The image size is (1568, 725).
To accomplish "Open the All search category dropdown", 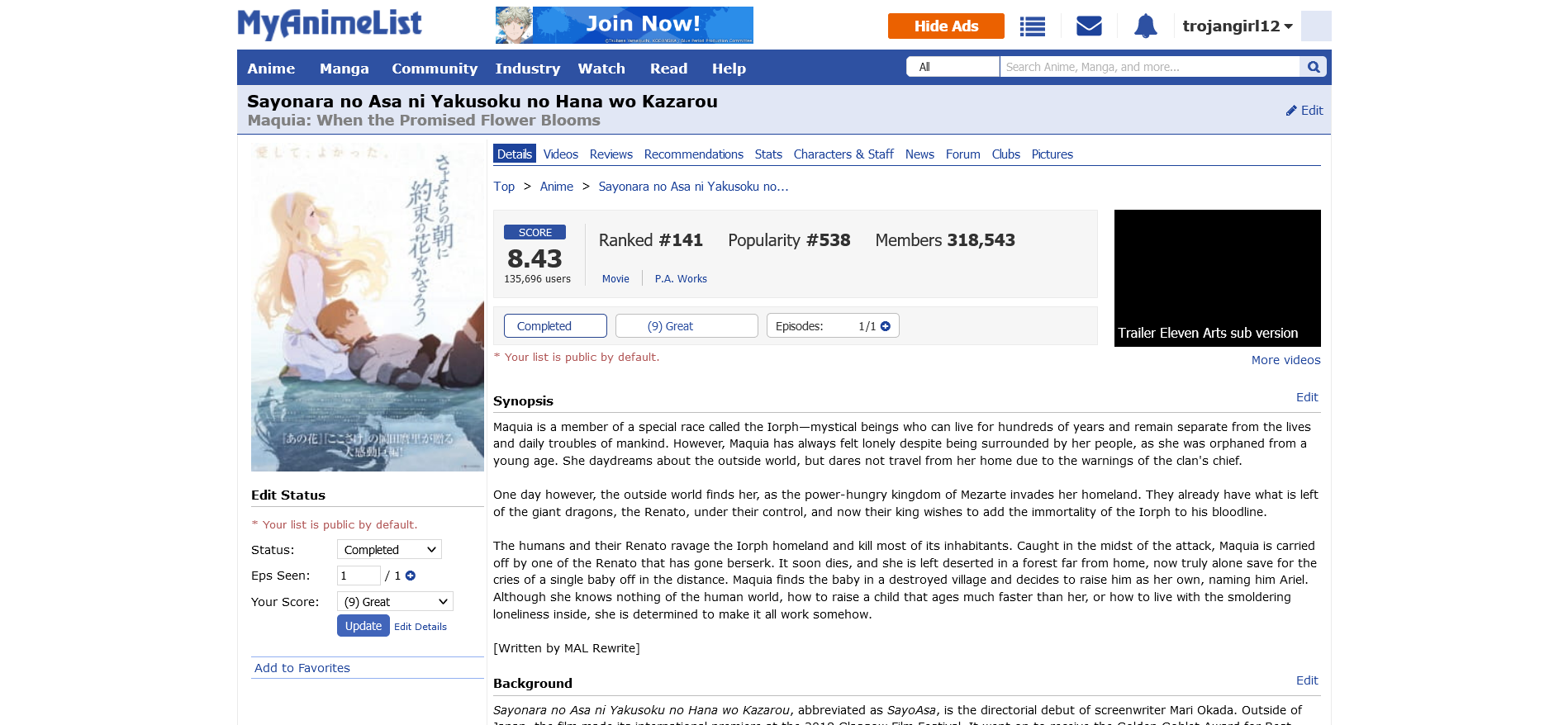I will pyautogui.click(x=953, y=67).
